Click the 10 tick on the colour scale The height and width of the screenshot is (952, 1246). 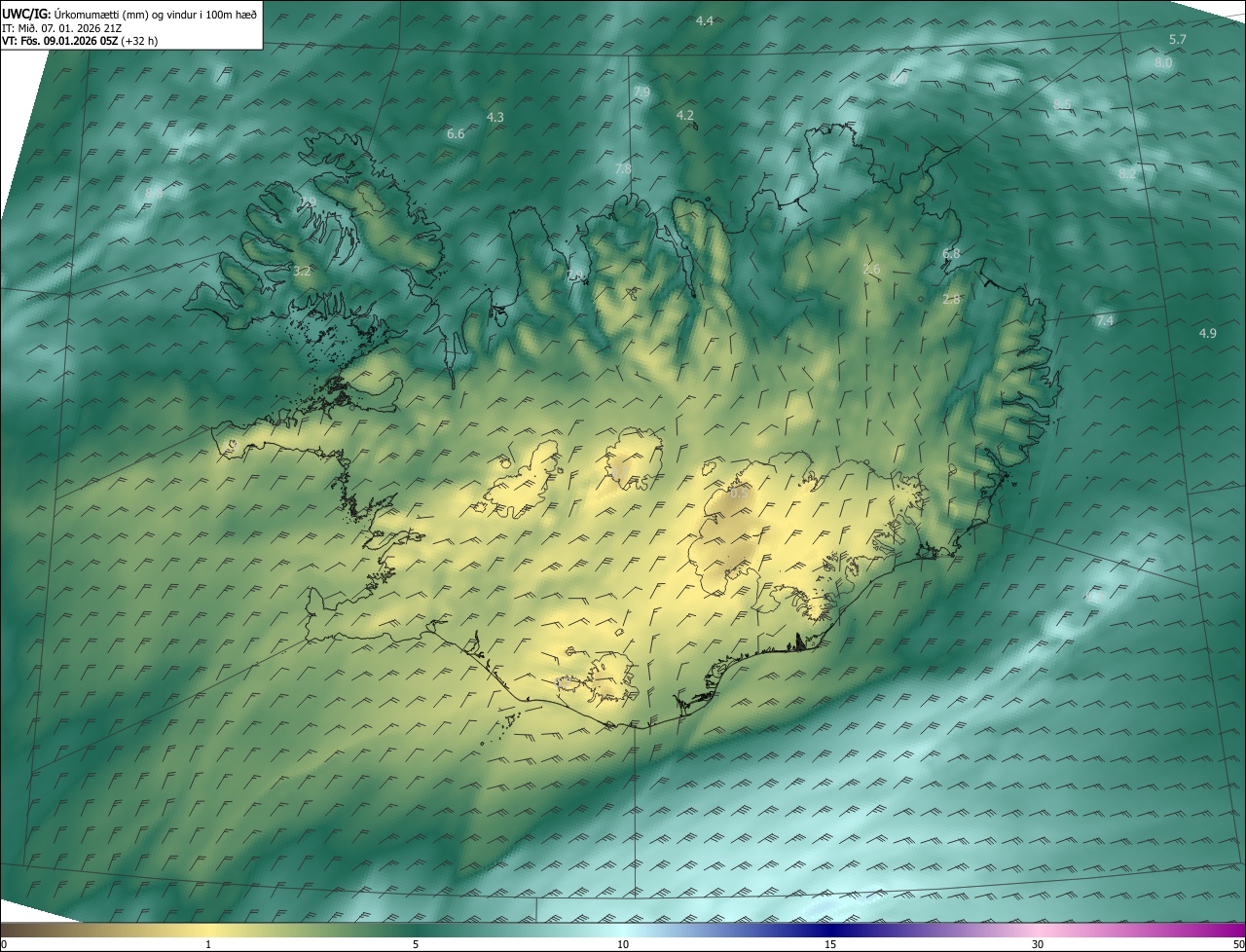pyautogui.click(x=623, y=944)
